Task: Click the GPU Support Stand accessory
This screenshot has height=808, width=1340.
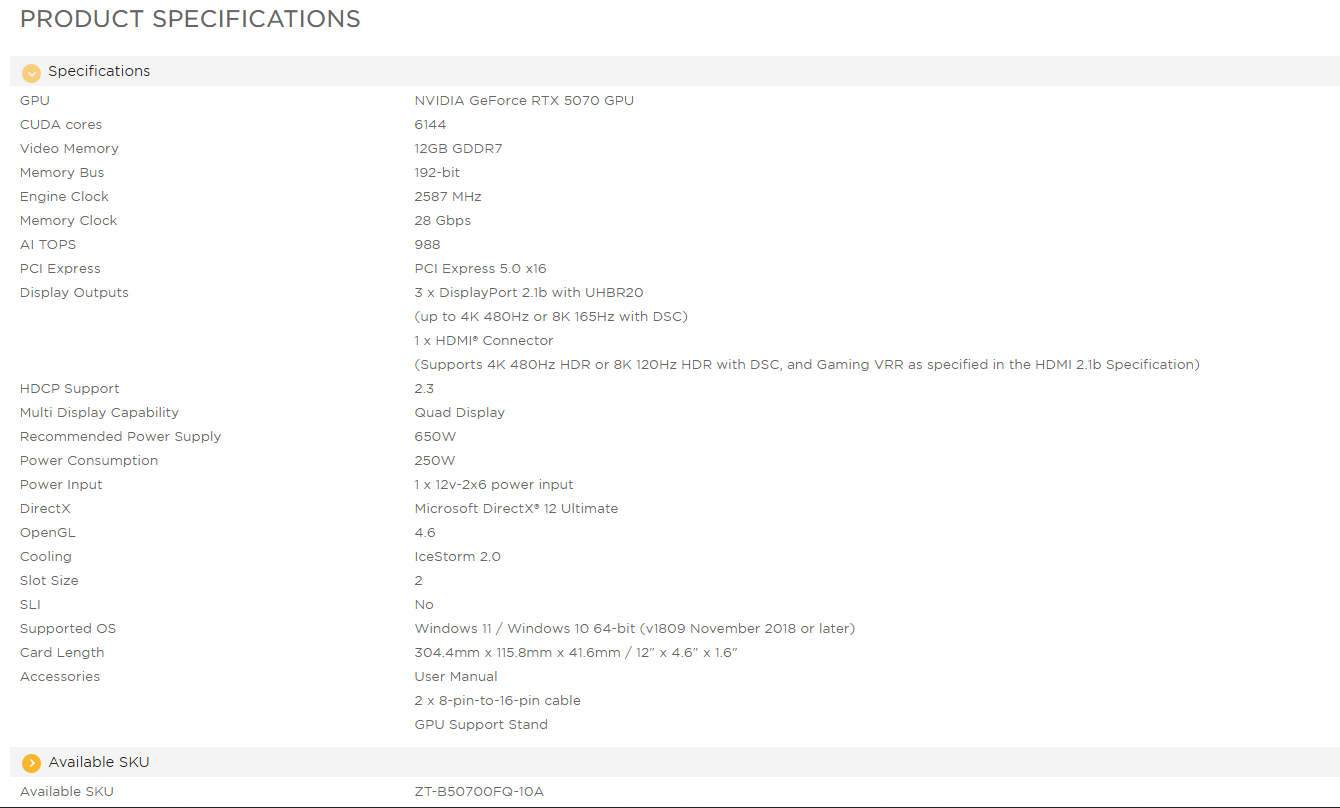Action: pos(481,724)
